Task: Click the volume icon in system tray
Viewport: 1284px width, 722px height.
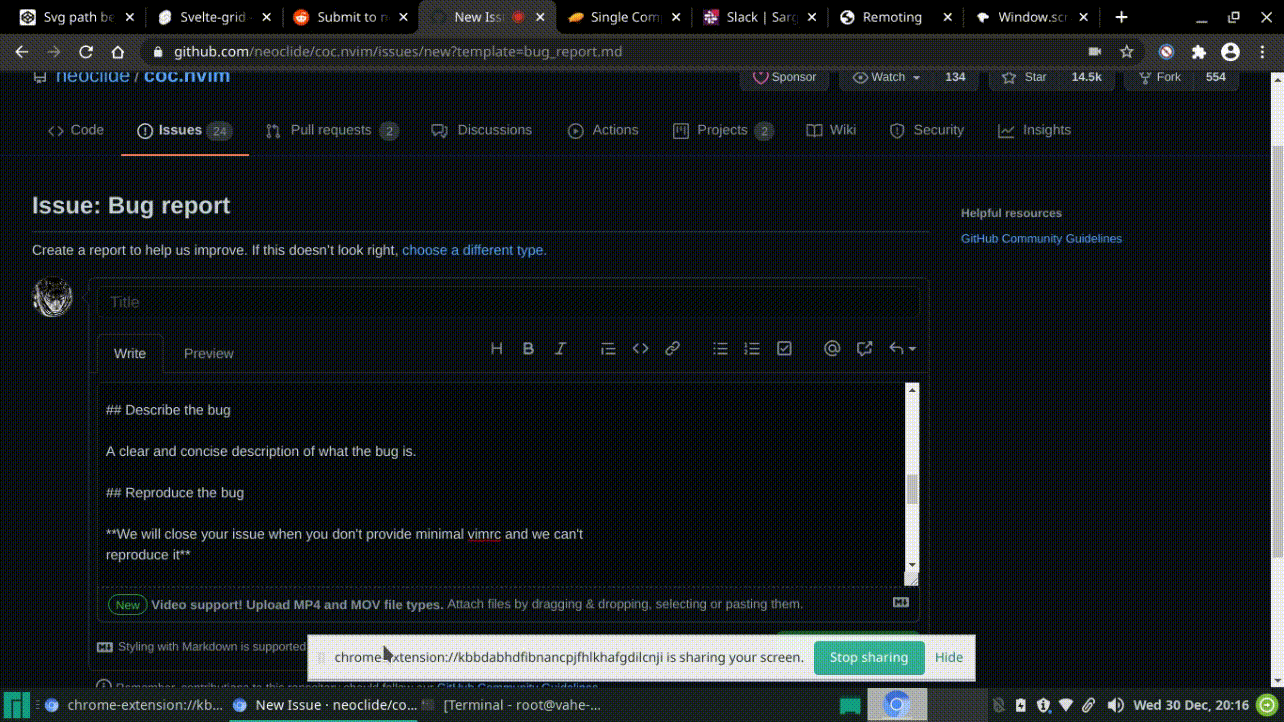Action: (x=1115, y=705)
